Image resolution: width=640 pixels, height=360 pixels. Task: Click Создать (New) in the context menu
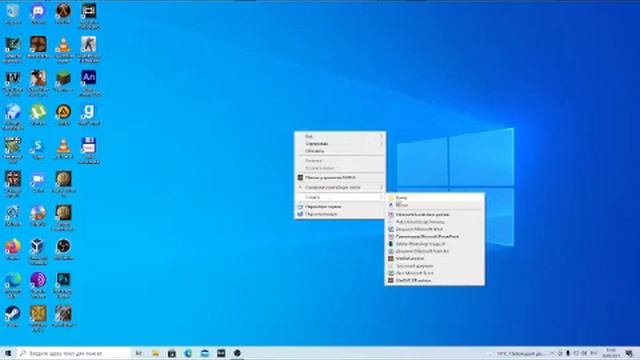(x=340, y=197)
